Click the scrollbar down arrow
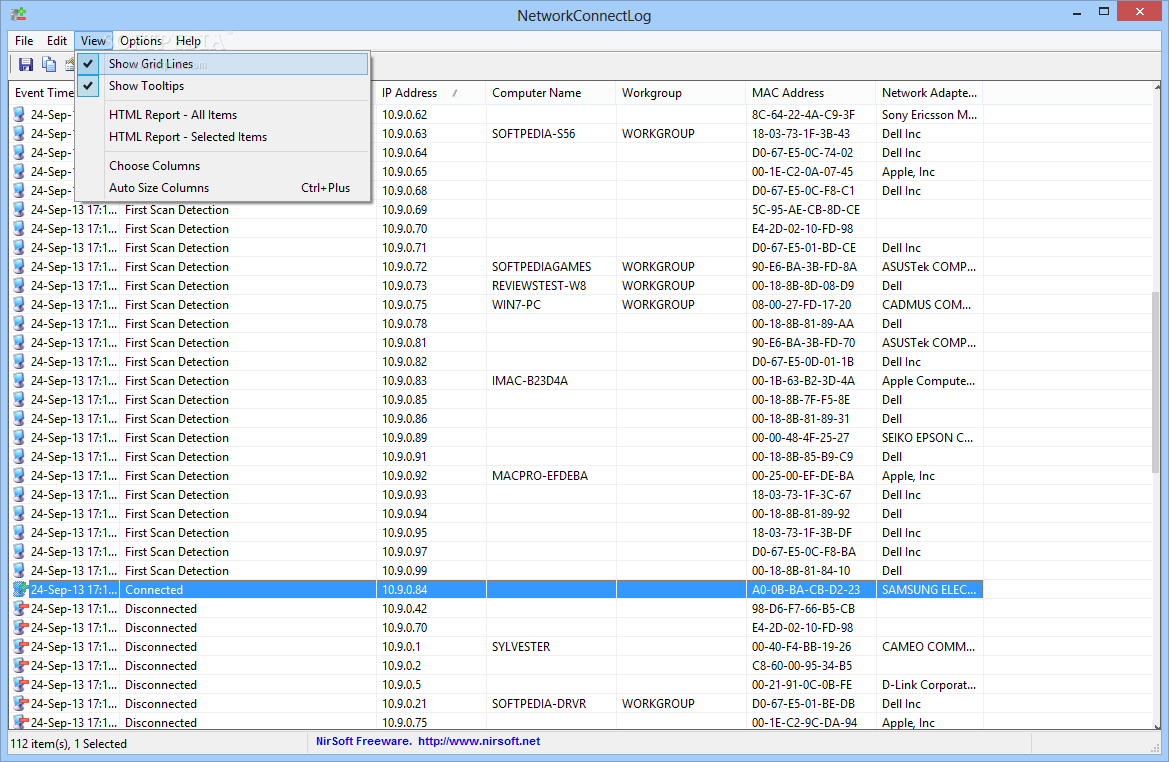 [x=1156, y=725]
